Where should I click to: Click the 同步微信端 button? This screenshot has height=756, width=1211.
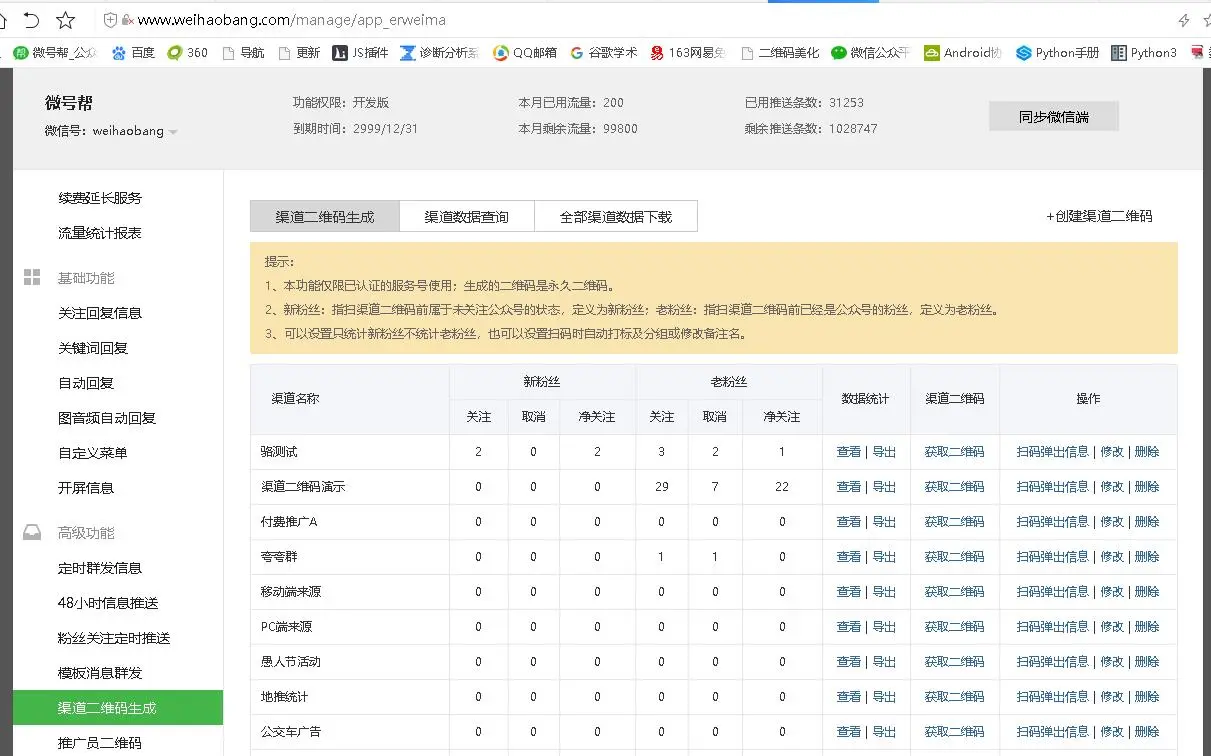coord(1054,116)
